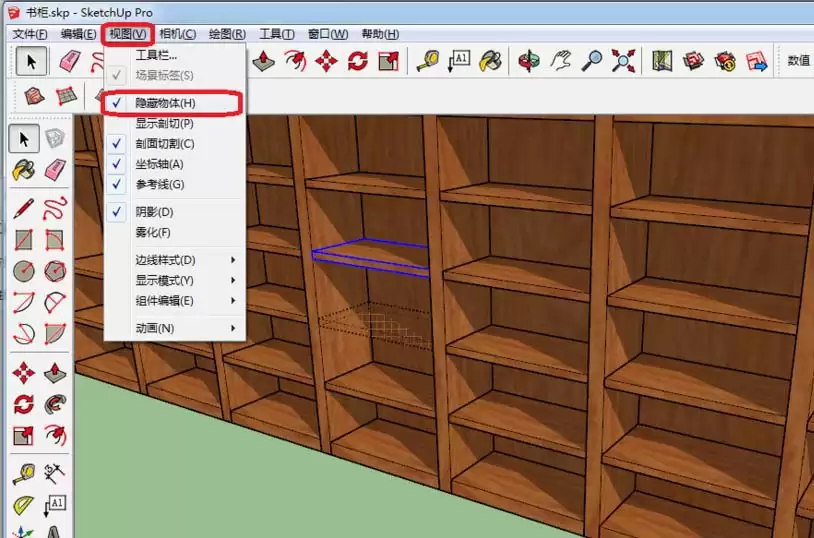Open the 文件(F) menu

coord(30,34)
